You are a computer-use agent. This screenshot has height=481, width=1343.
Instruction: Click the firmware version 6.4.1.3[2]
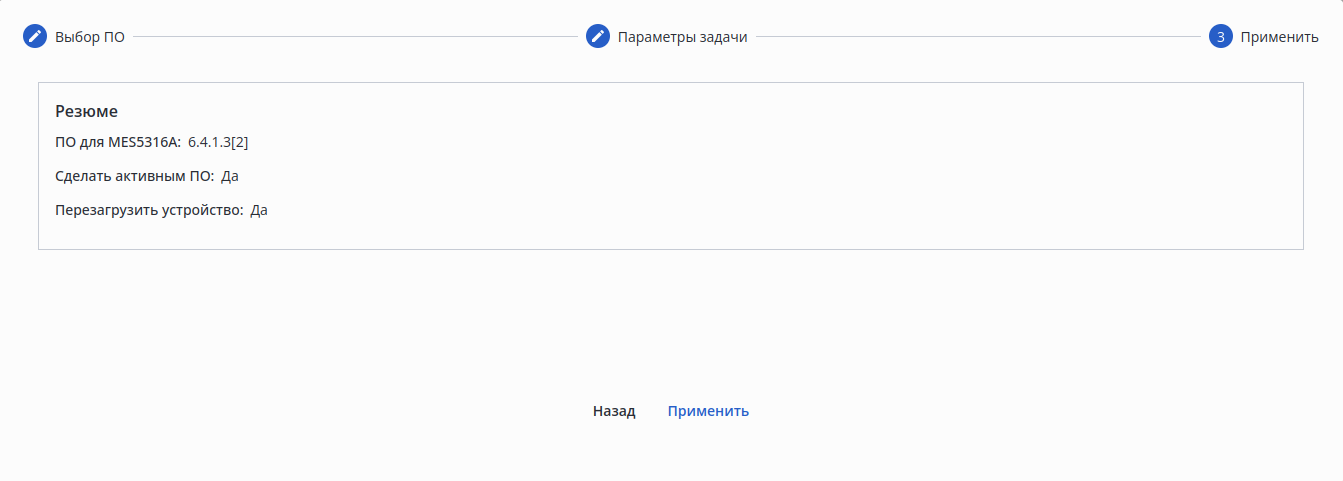pyautogui.click(x=218, y=142)
